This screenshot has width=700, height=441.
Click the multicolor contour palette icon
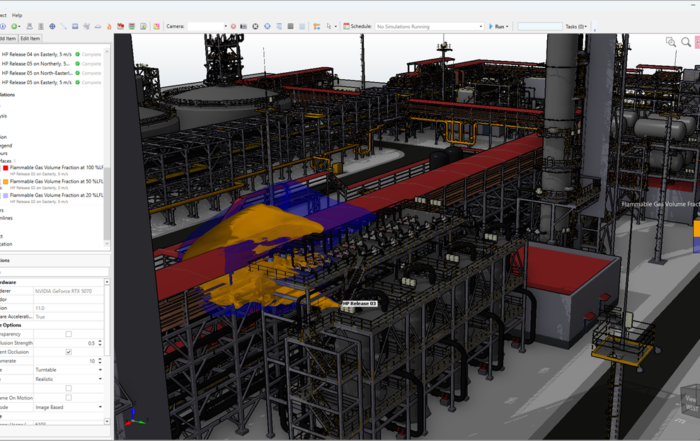point(156,26)
